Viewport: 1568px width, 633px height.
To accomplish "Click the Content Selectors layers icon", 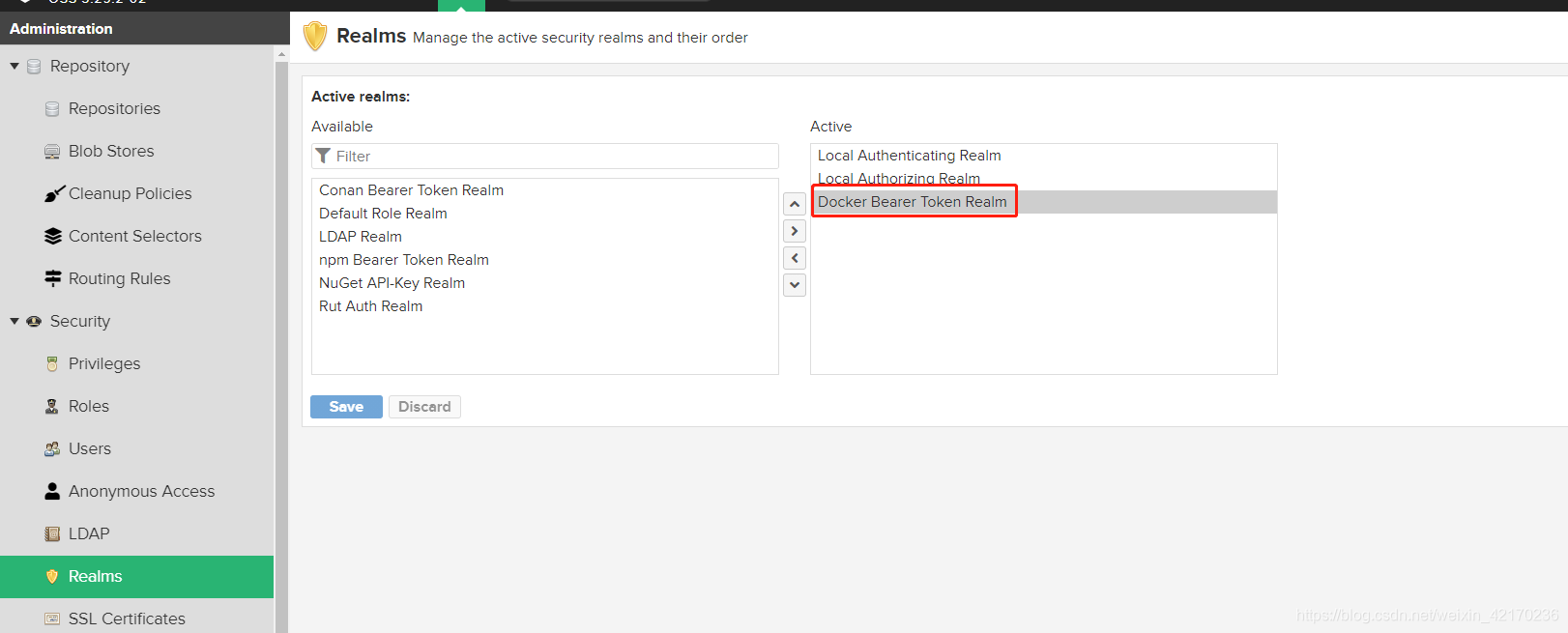I will pos(53,236).
